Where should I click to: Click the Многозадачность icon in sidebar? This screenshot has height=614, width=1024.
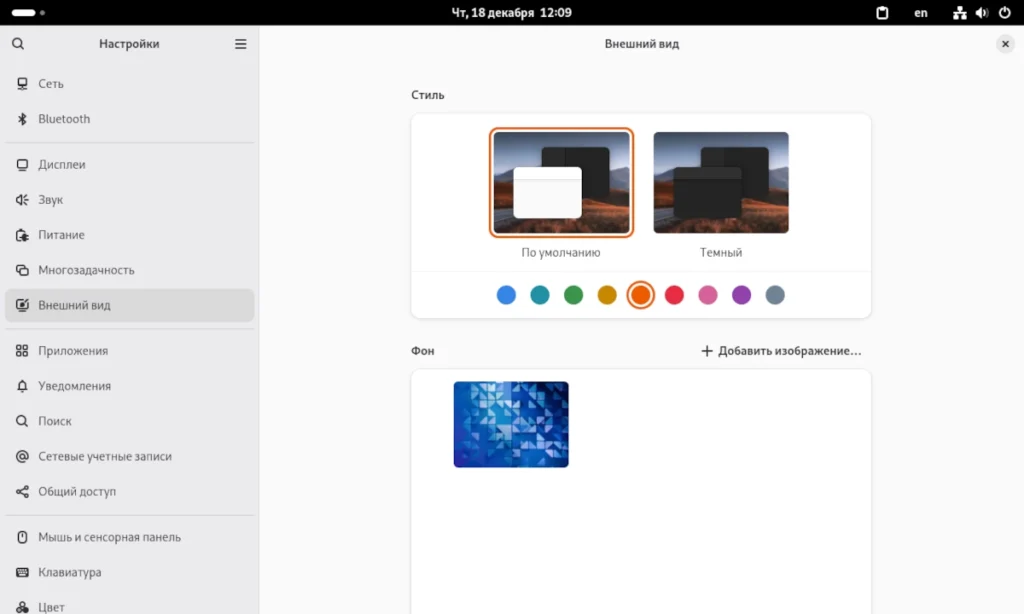[x=22, y=270]
